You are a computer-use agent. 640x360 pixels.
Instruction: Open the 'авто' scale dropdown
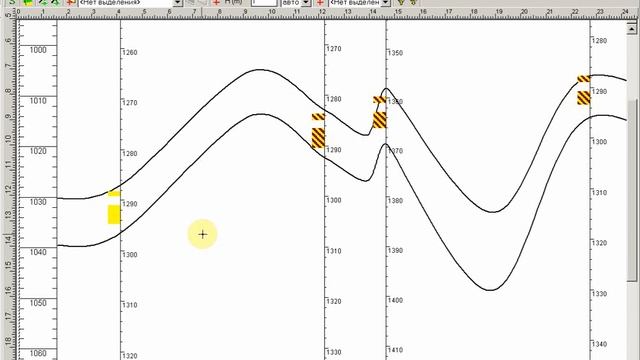tap(306, 2)
